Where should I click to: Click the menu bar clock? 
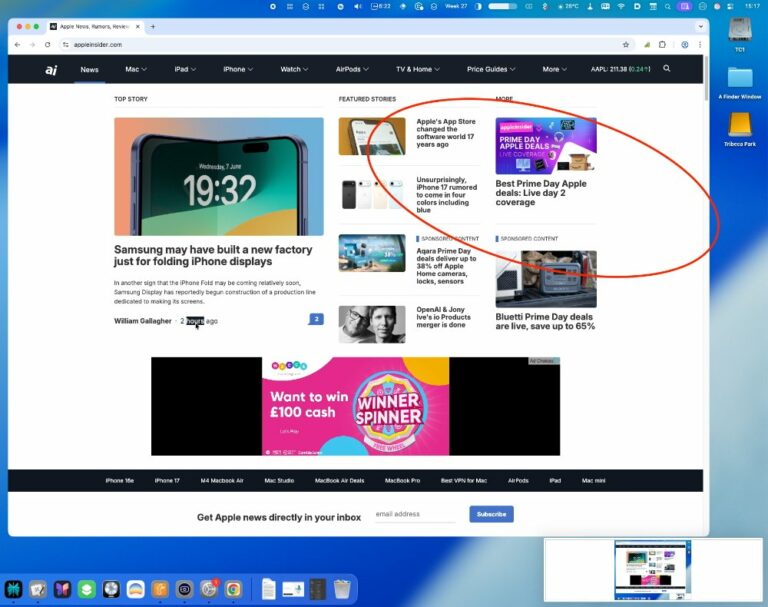tap(752, 6)
